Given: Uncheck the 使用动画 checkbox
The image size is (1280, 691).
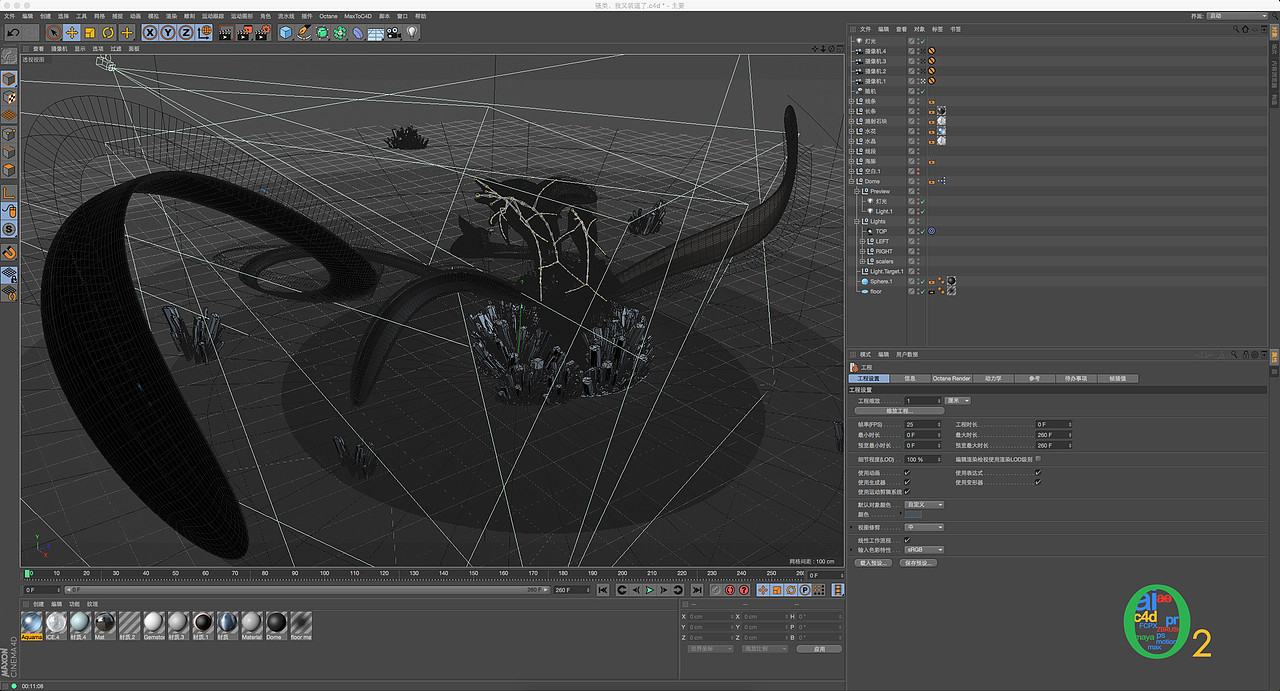Looking at the screenshot, I should click(x=907, y=472).
